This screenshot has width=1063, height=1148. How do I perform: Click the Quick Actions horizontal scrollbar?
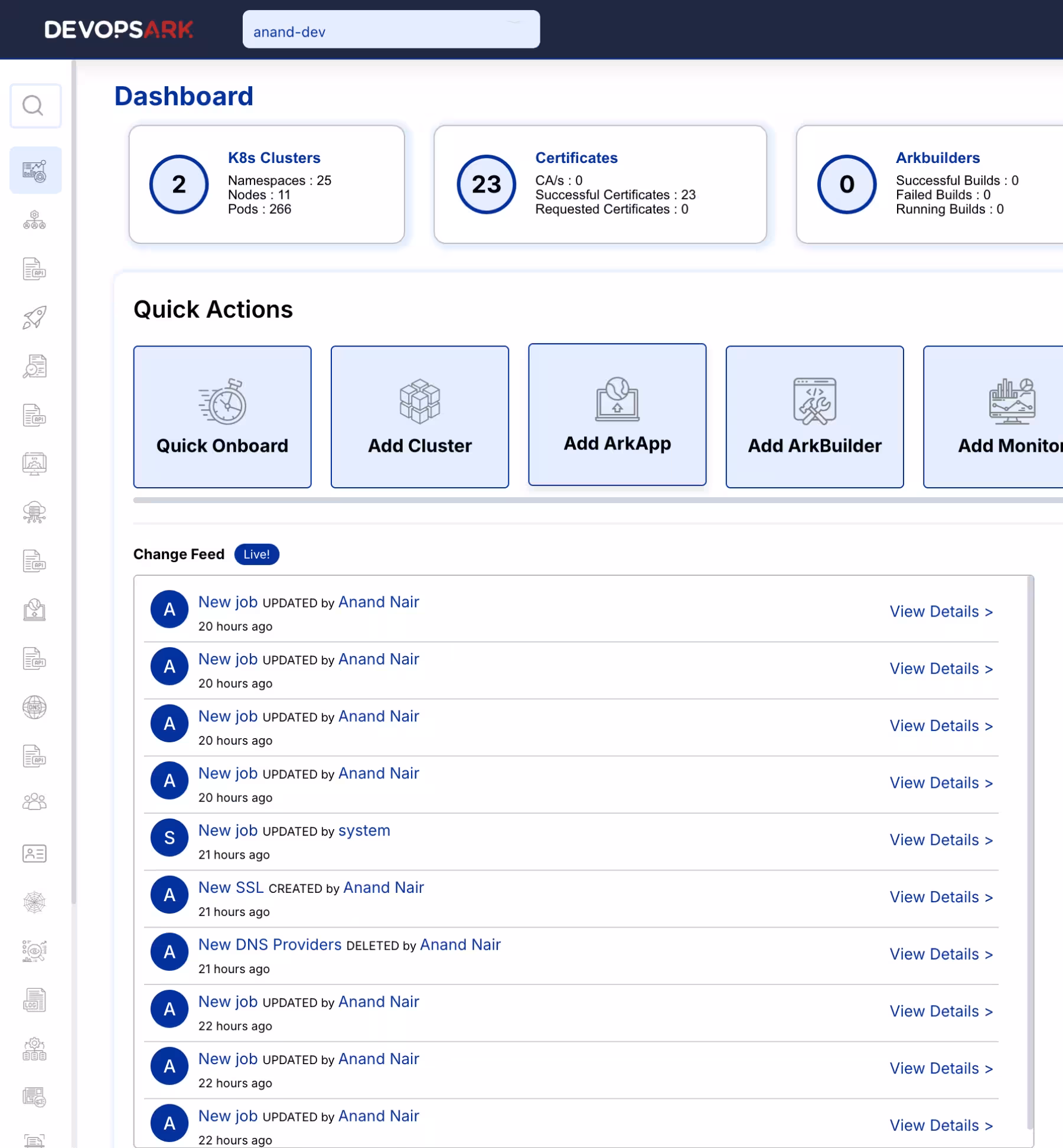591,500
